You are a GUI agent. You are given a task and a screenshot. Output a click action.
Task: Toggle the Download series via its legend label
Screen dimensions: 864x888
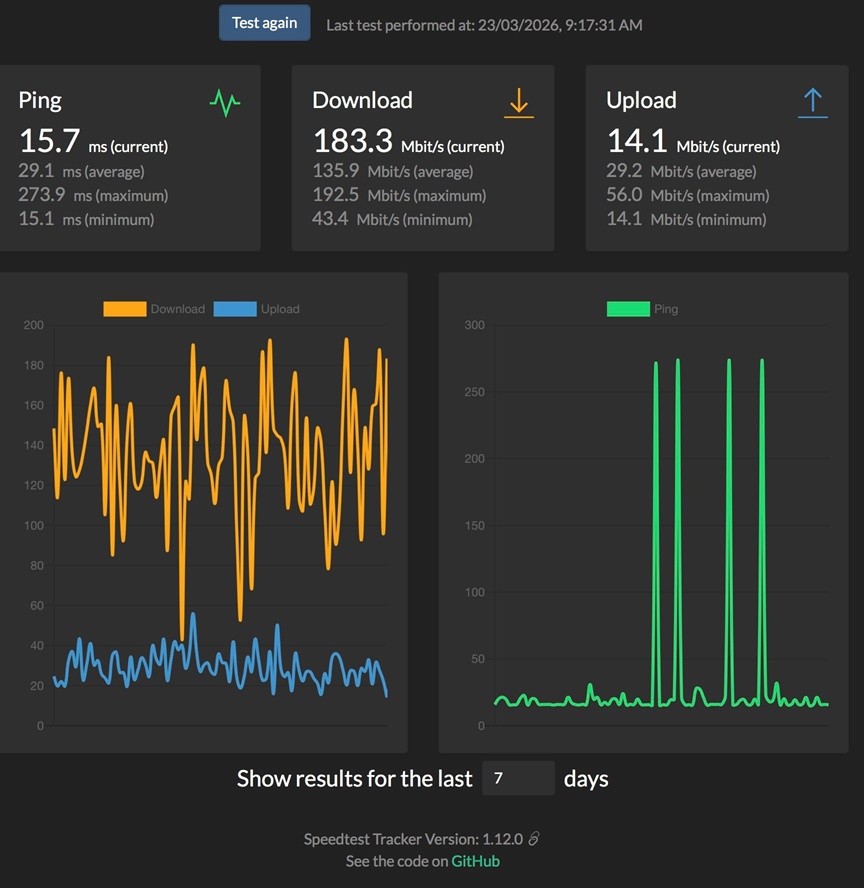(x=177, y=309)
